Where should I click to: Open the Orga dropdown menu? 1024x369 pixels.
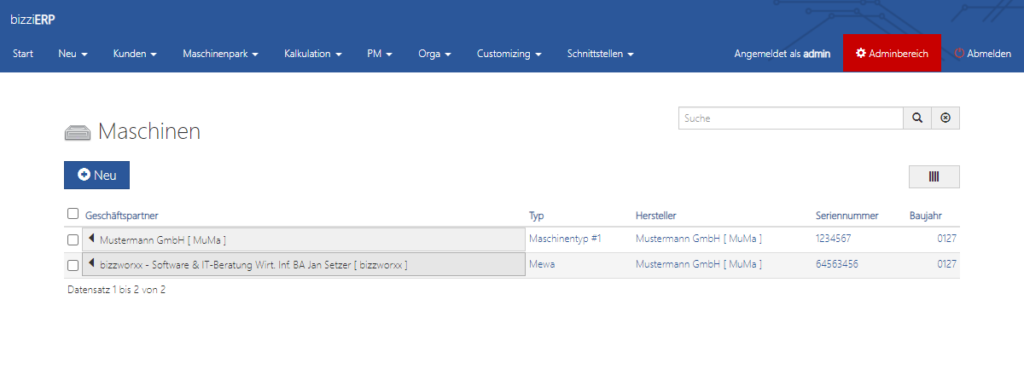click(x=435, y=54)
